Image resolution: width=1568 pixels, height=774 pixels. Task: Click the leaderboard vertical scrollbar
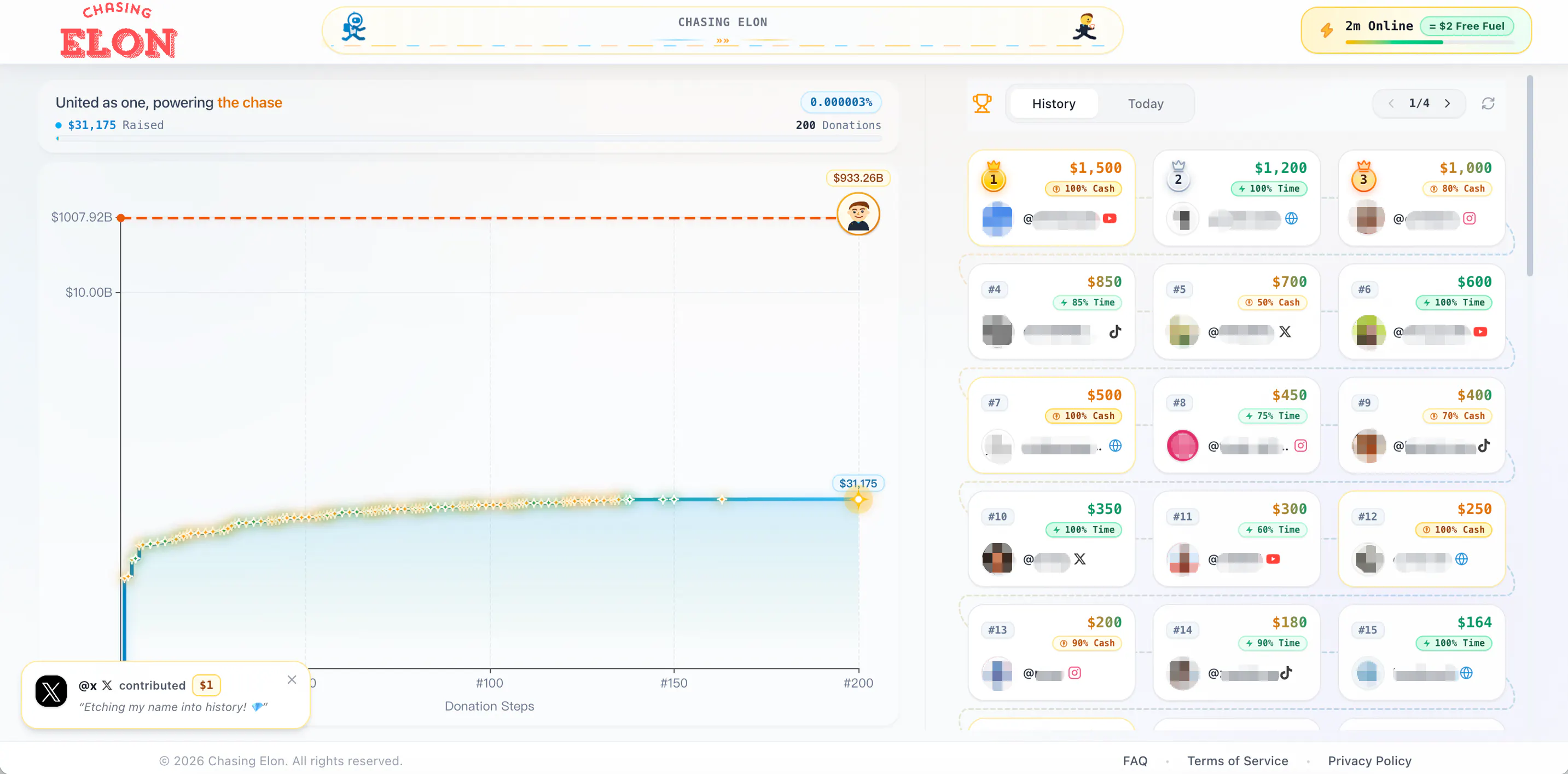click(x=1529, y=175)
